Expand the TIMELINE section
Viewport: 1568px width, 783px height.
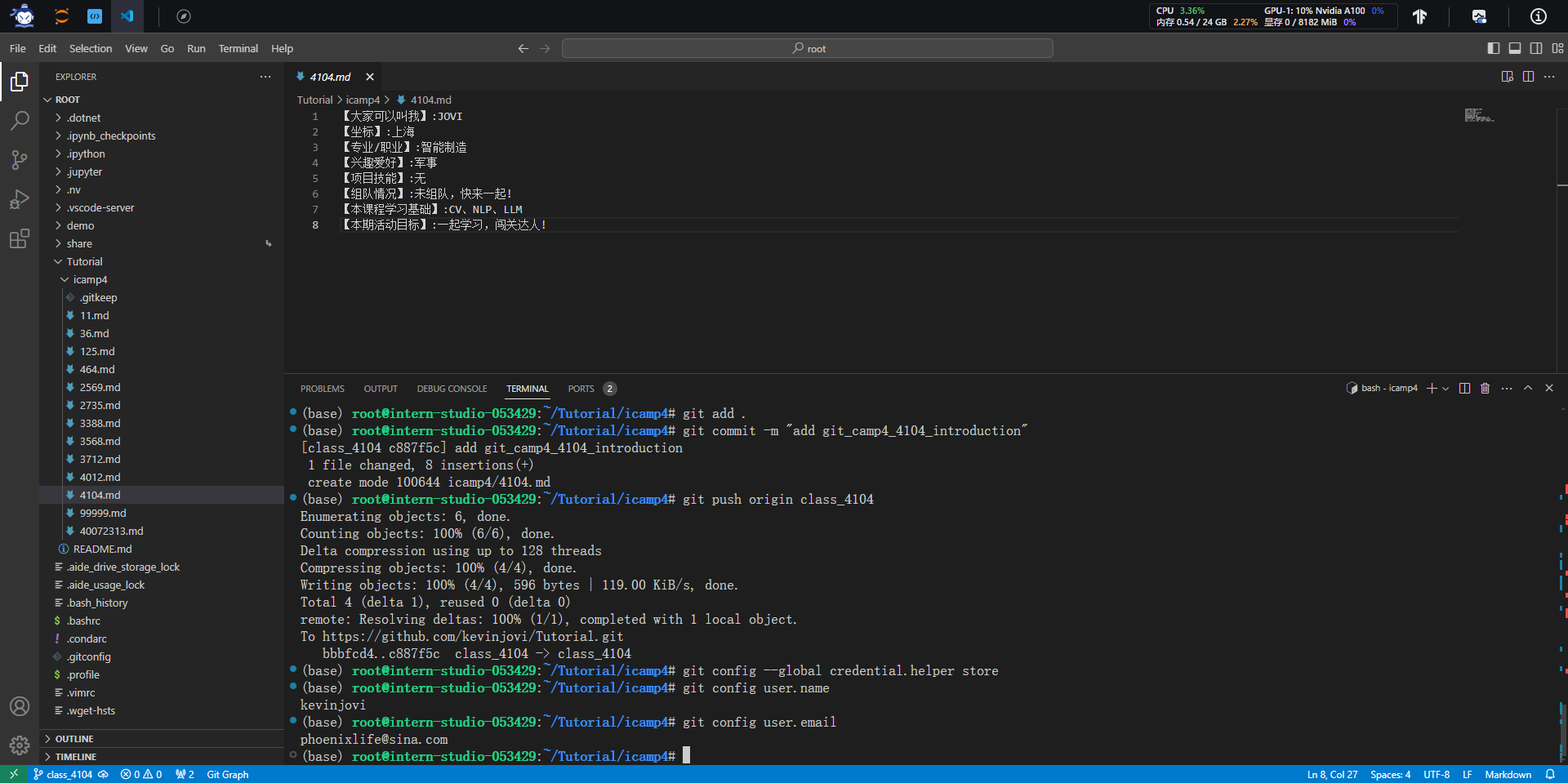162,757
